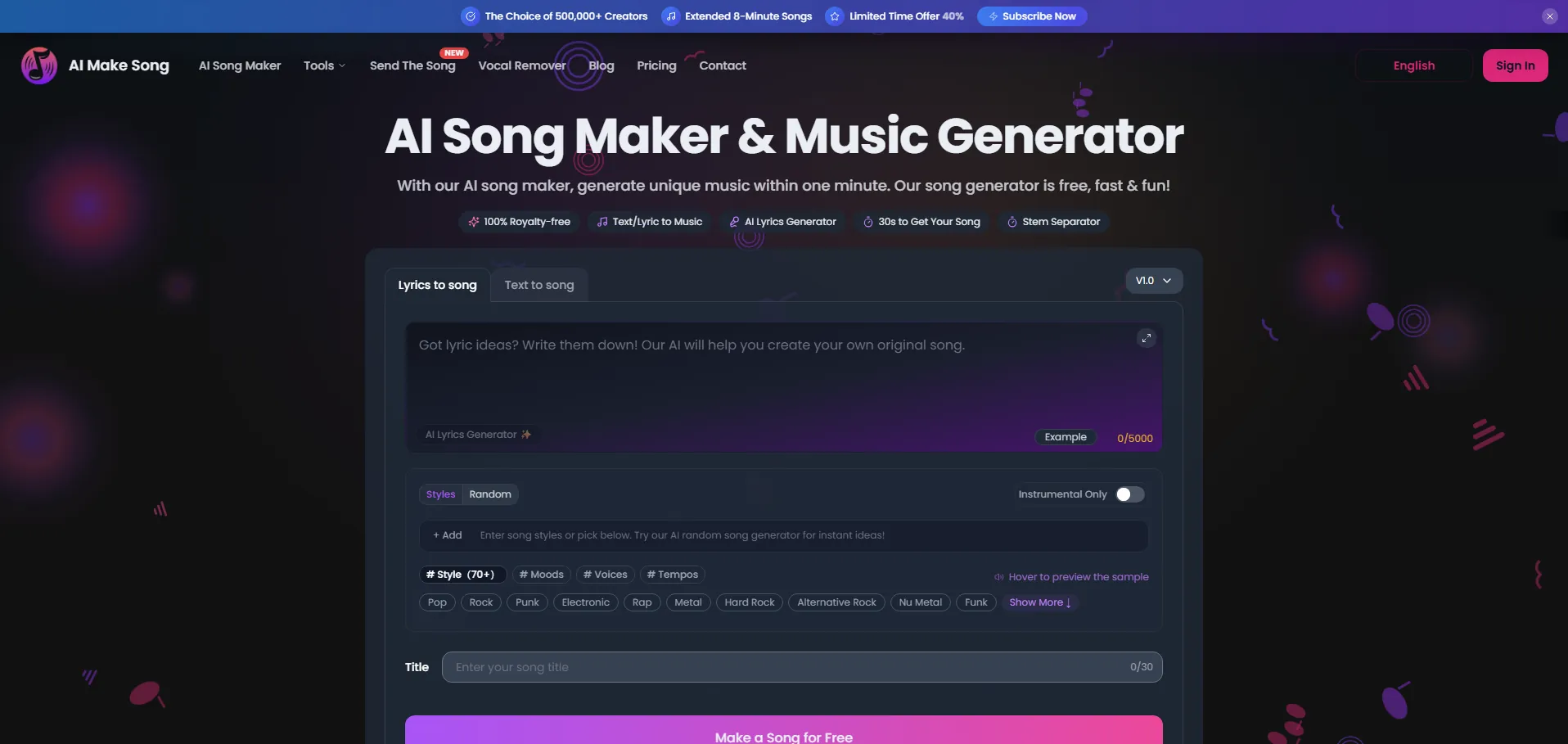Select the Styles mode option
The width and height of the screenshot is (1568, 744).
440,494
